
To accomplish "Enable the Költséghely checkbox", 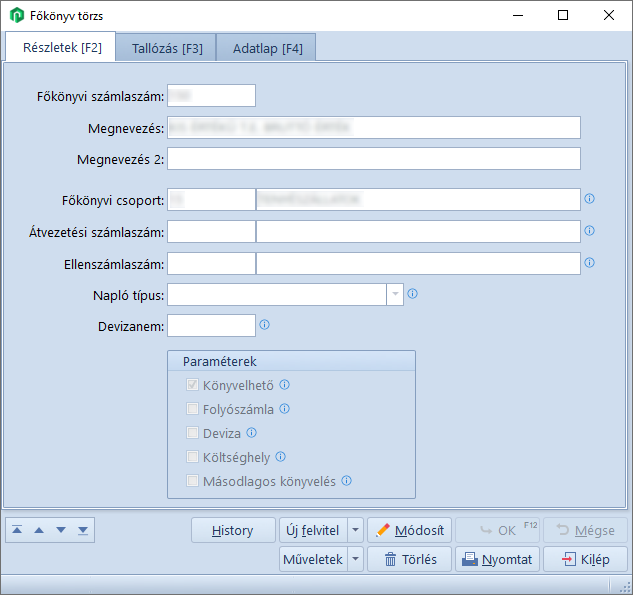I will pyautogui.click(x=193, y=457).
